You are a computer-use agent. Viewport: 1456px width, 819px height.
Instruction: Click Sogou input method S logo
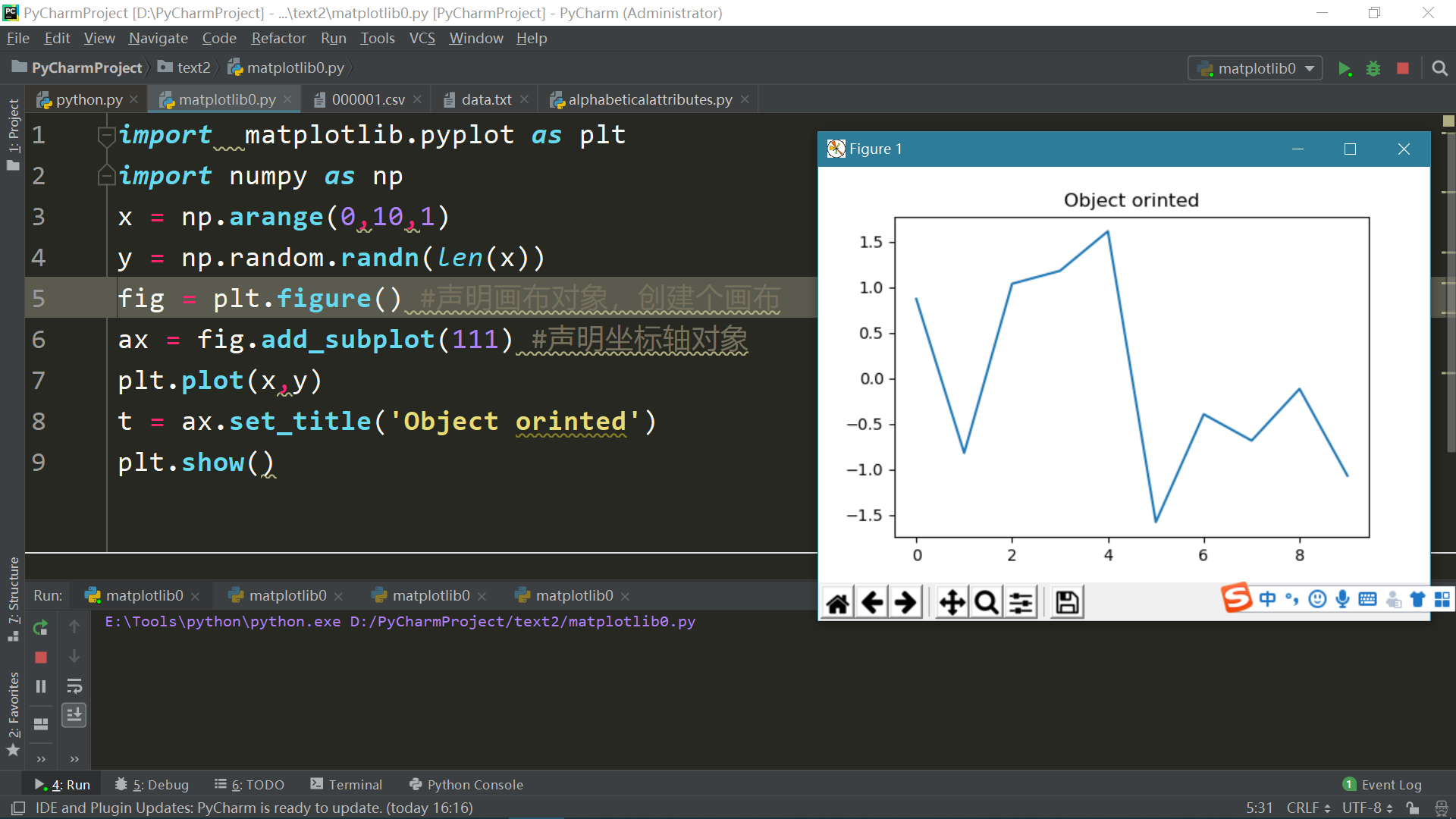(x=1237, y=599)
